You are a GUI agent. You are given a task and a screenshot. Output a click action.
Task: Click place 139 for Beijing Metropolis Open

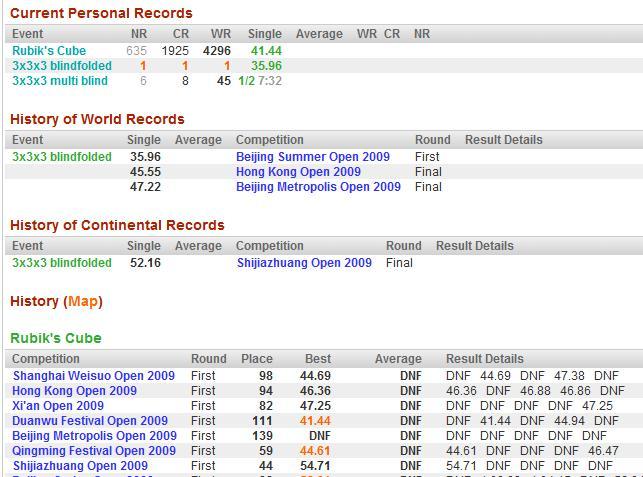tap(262, 436)
